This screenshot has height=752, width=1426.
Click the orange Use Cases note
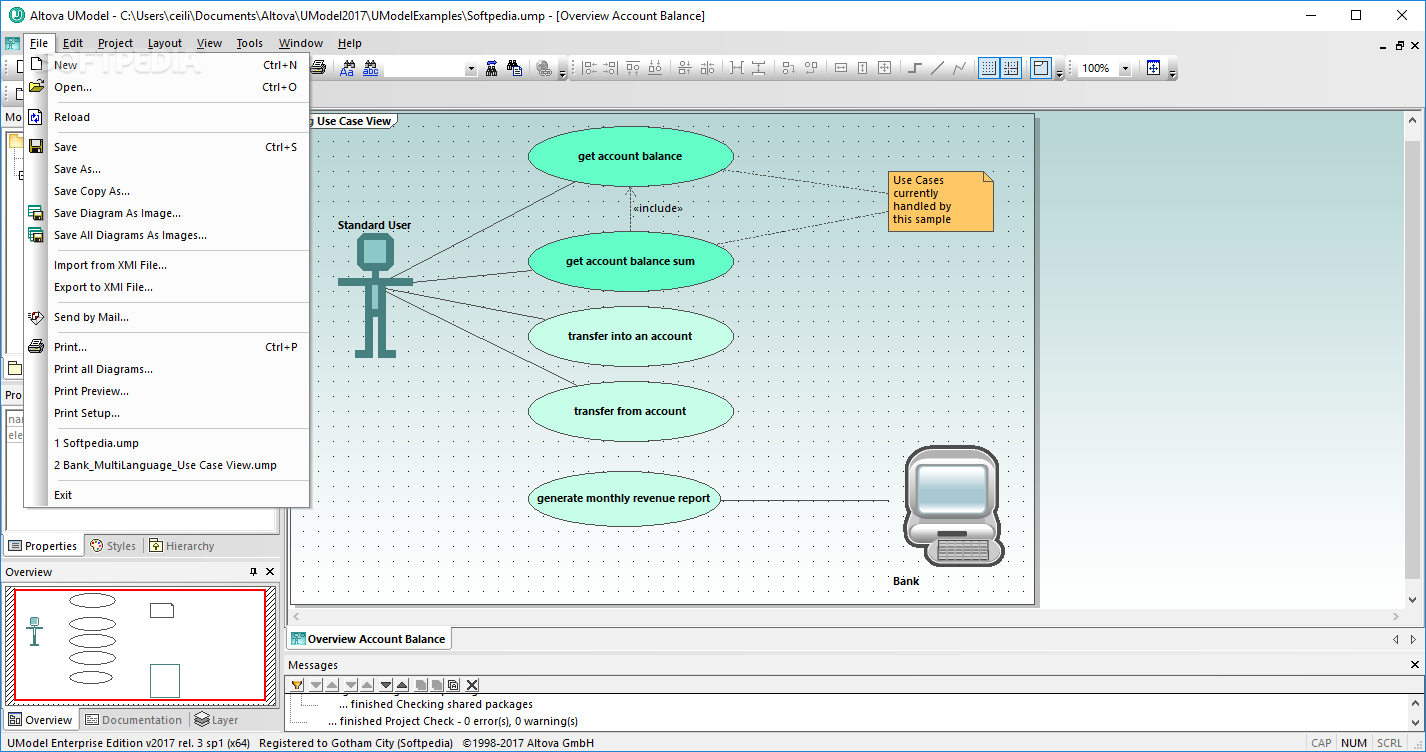(x=940, y=201)
